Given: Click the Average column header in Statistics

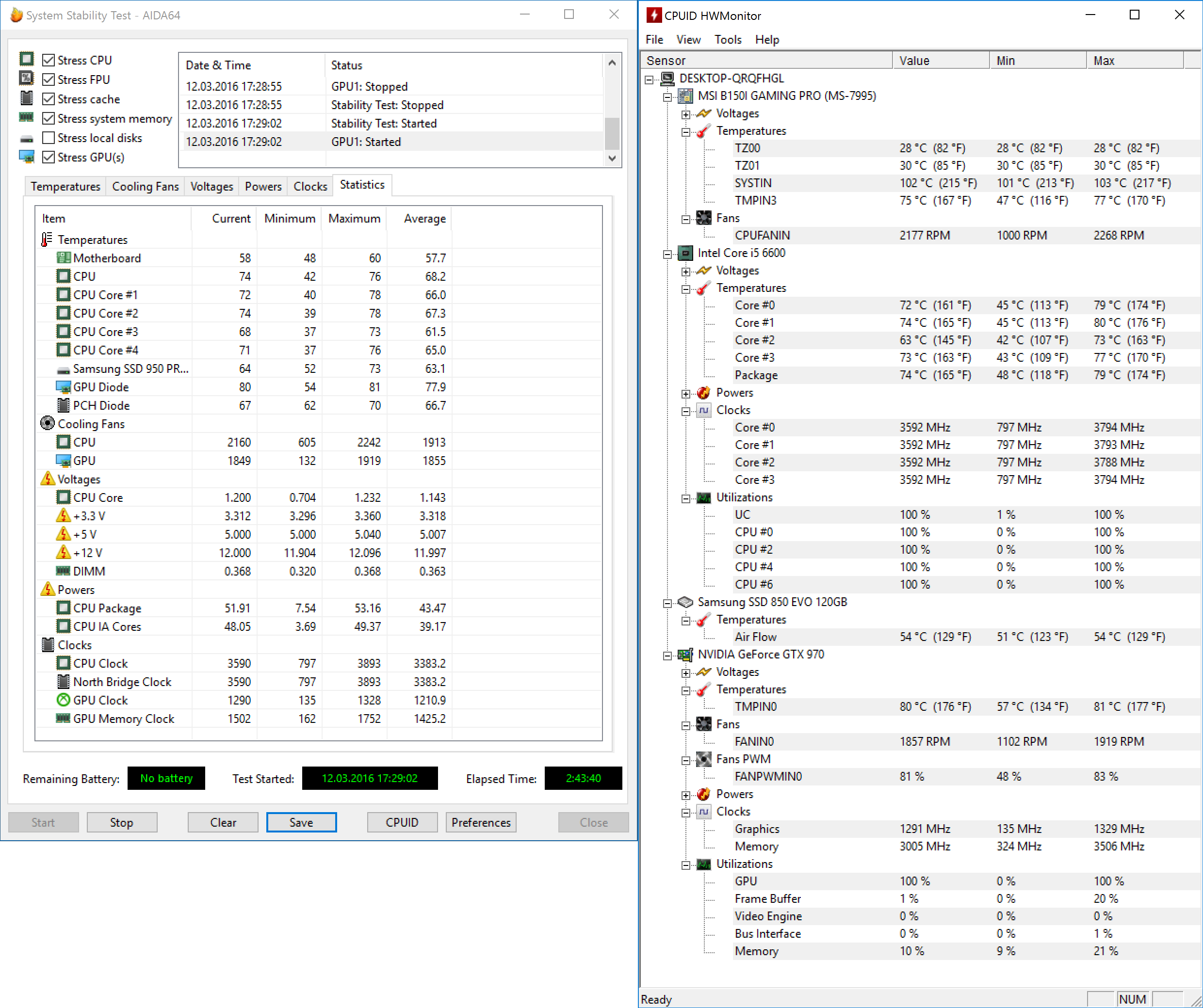Looking at the screenshot, I should coord(419,218).
